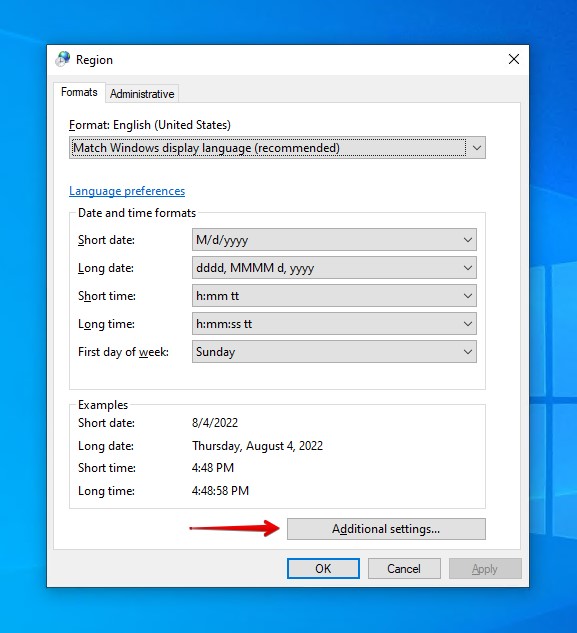Confirm with the OK button
This screenshot has height=633, width=577.
point(323,568)
